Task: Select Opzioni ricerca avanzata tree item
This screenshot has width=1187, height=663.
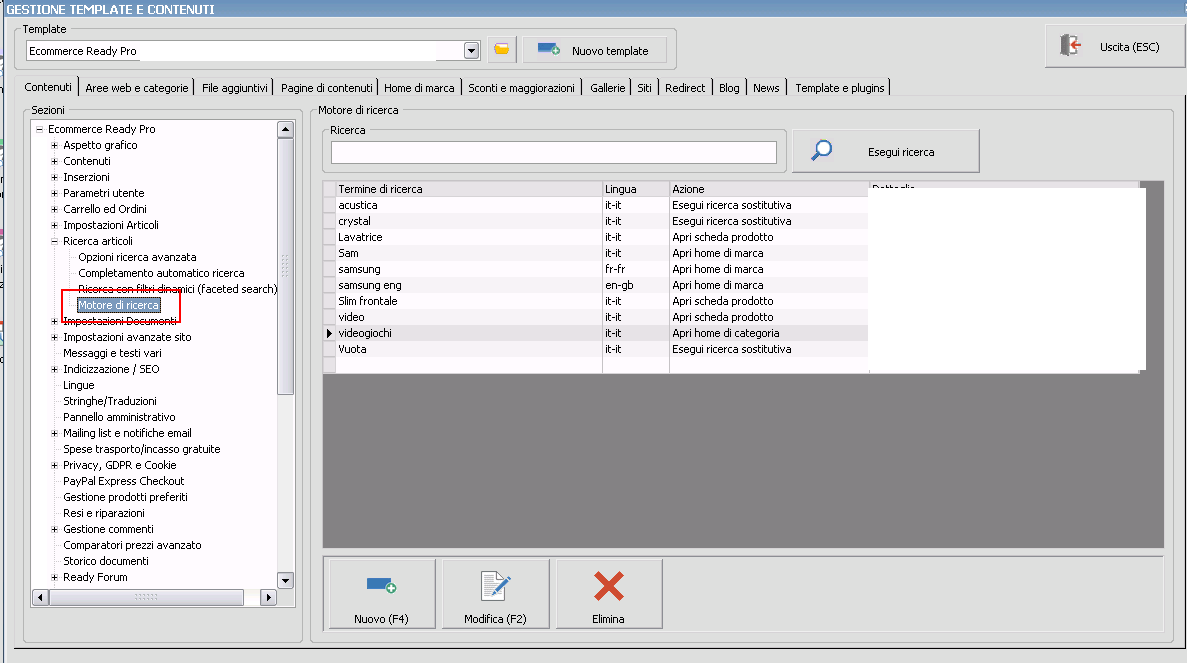Action: [x=137, y=257]
